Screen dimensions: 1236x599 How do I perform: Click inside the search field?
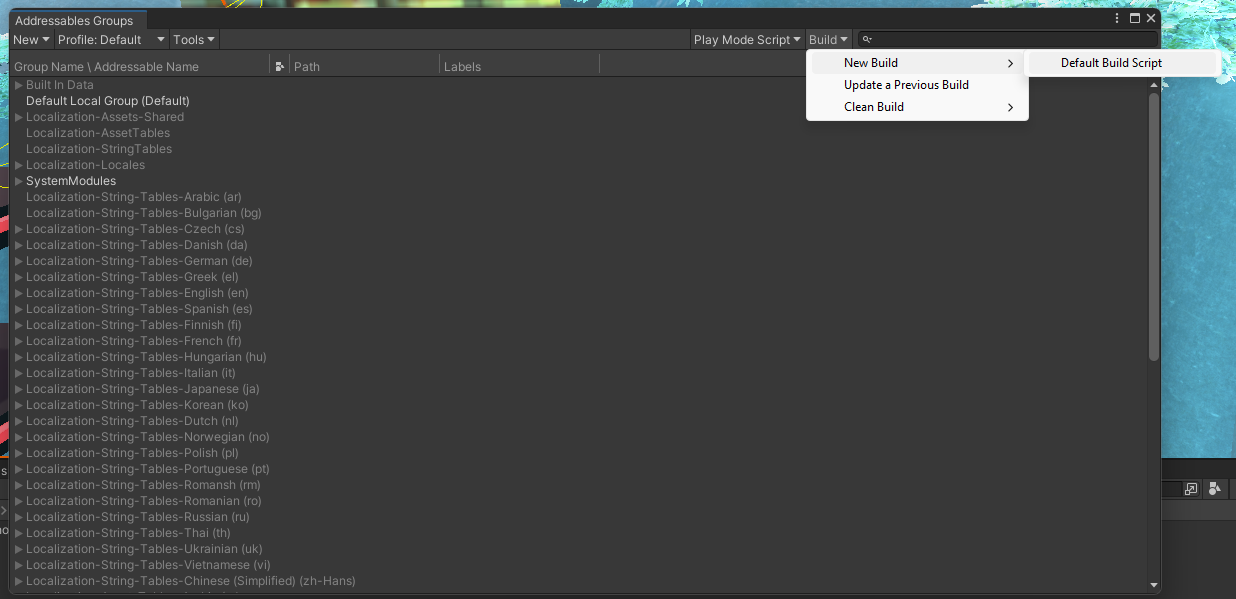[1000, 39]
